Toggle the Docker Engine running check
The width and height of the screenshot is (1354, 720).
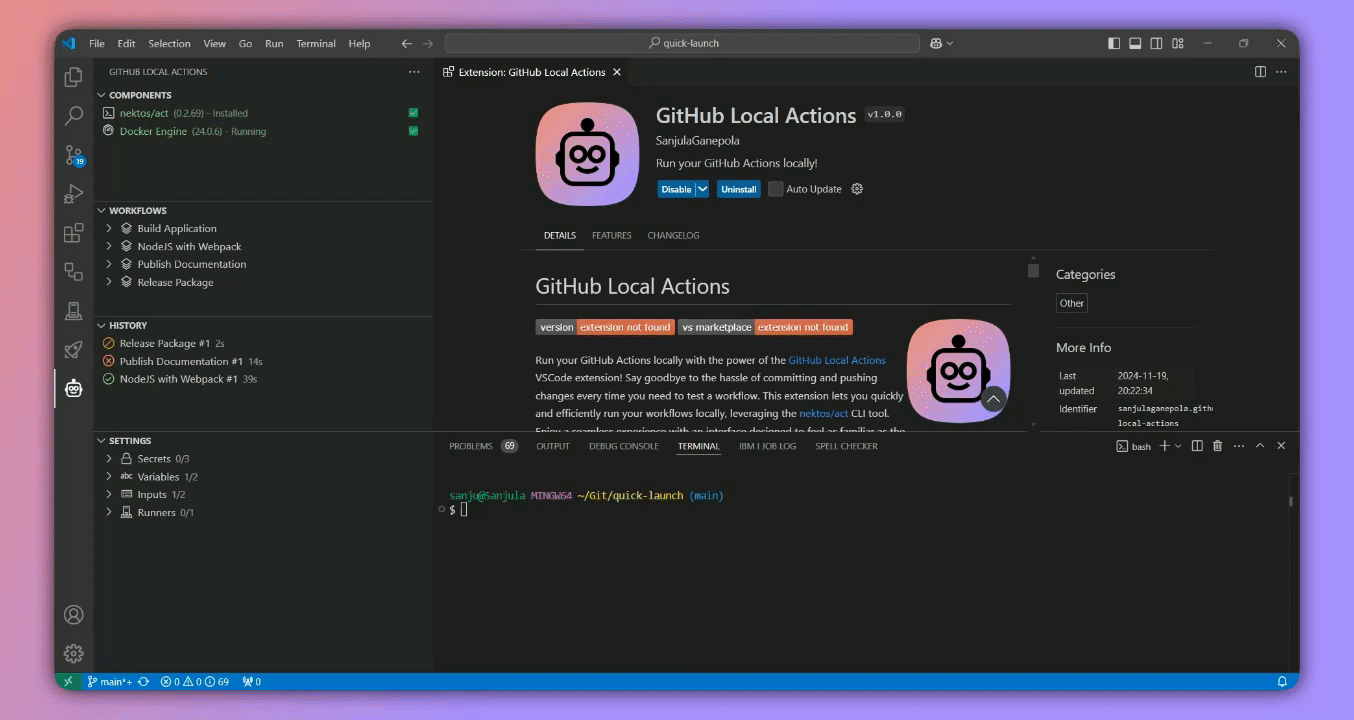pos(412,131)
